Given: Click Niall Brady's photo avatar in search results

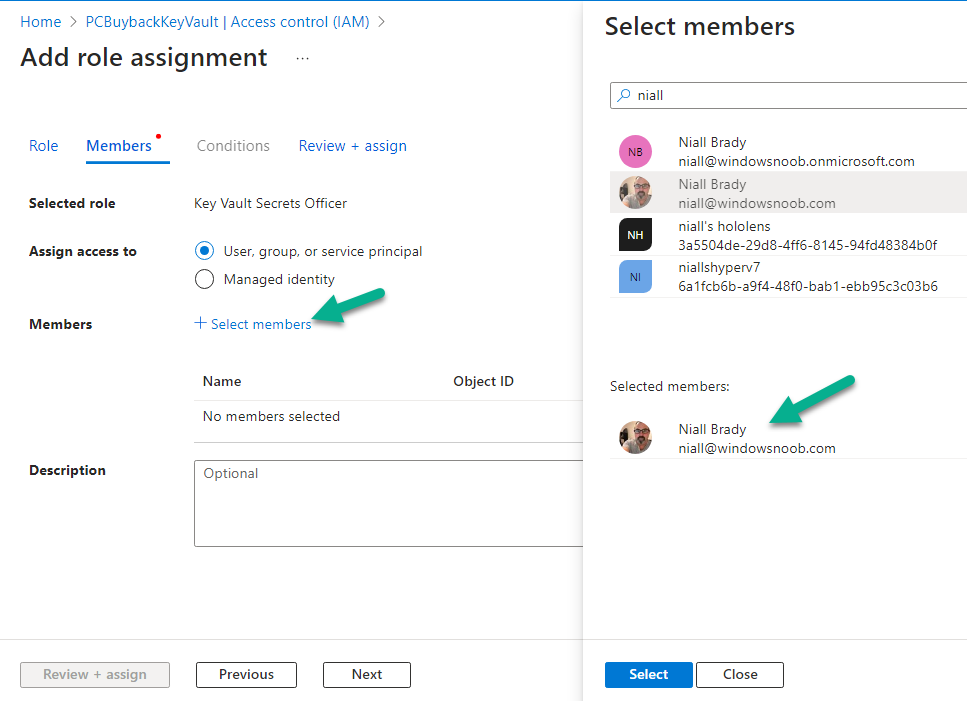Looking at the screenshot, I should coord(635,193).
